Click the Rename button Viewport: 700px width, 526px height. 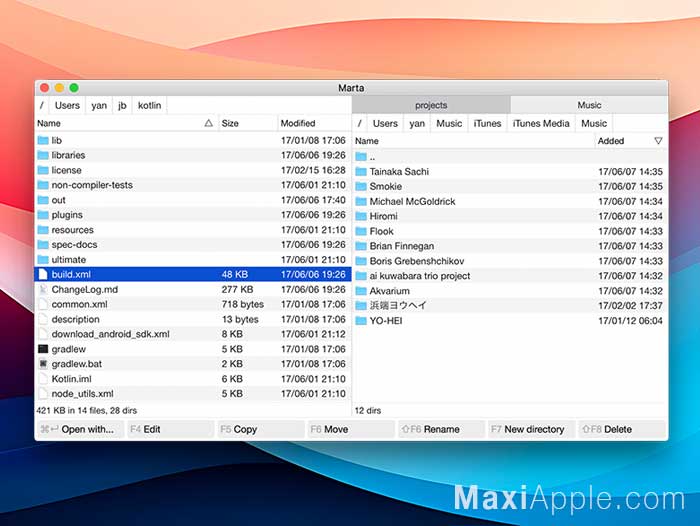(442, 429)
